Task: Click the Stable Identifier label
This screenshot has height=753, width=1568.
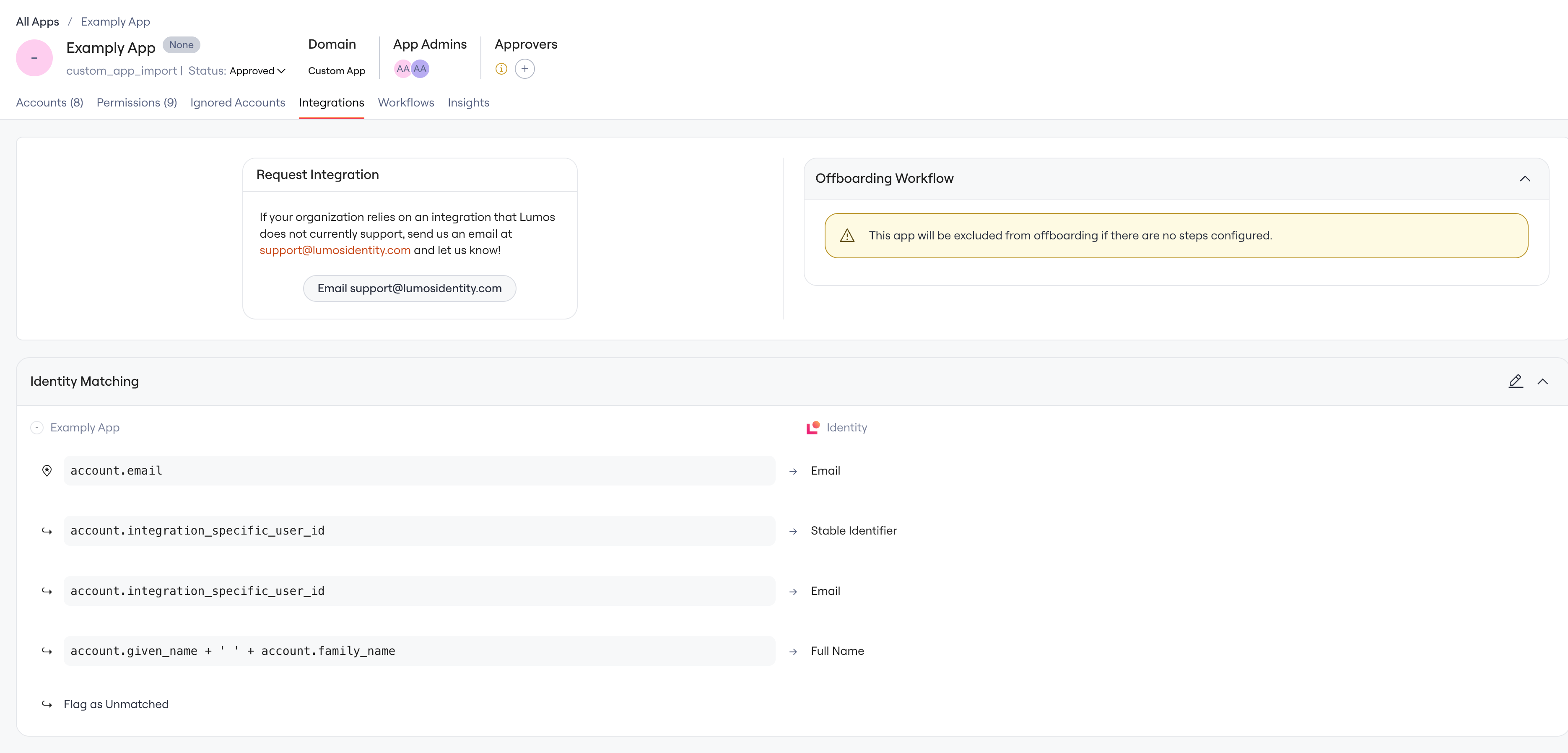Action: coord(854,531)
